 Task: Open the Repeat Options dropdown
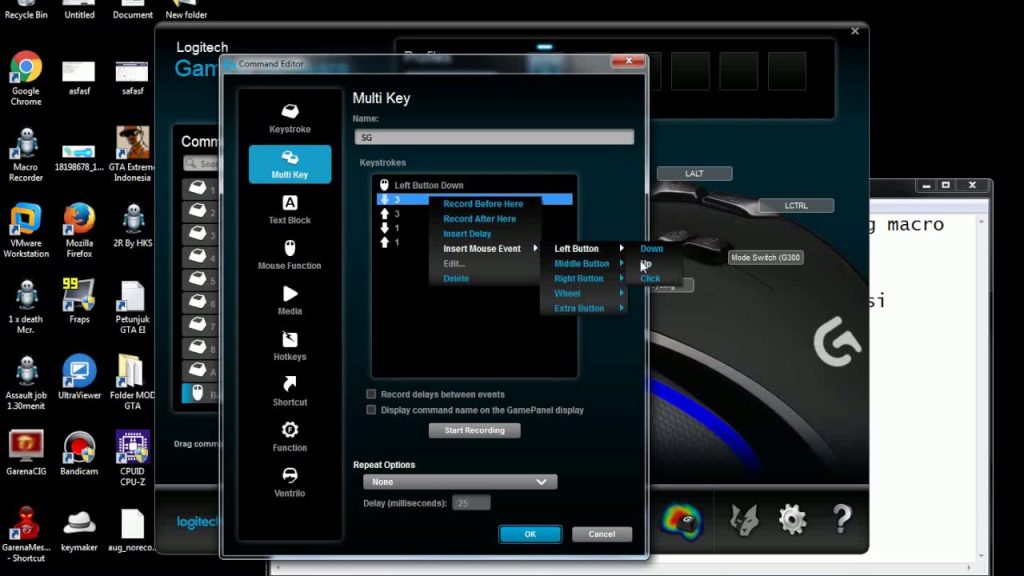[x=459, y=481]
